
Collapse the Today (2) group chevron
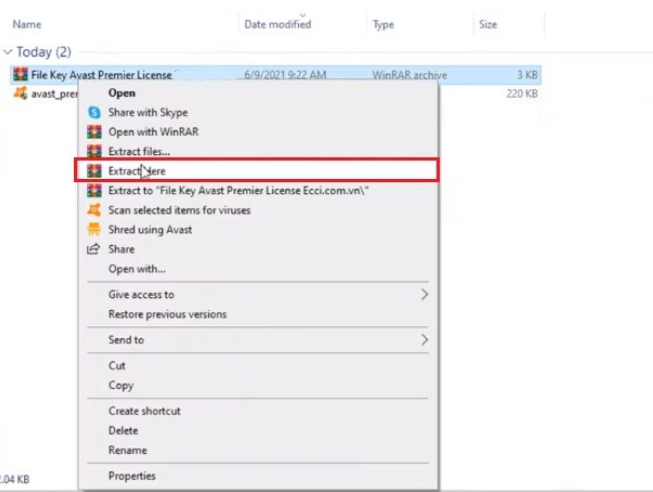[x=7, y=52]
